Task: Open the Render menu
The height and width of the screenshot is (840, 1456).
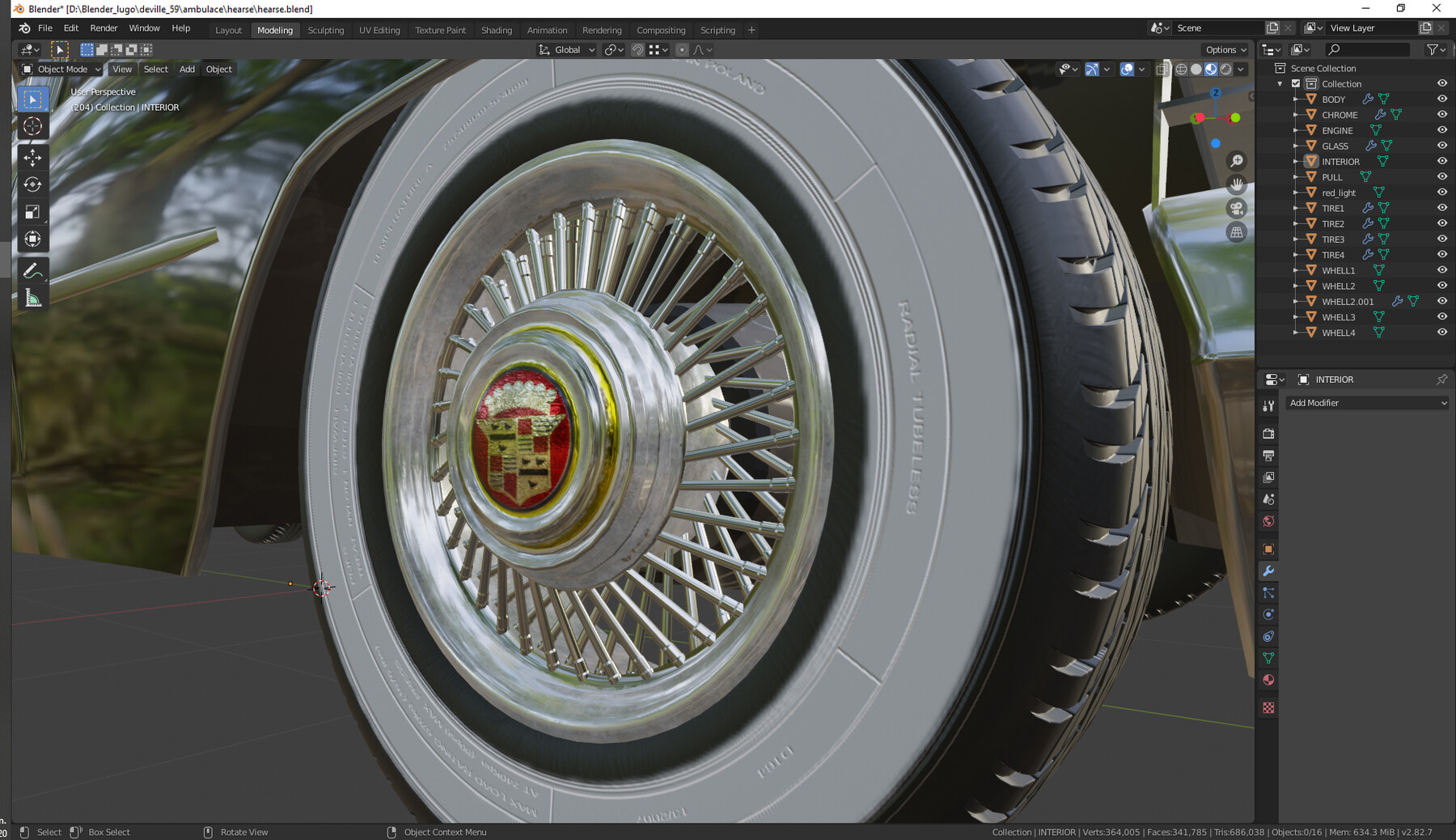Action: point(104,28)
